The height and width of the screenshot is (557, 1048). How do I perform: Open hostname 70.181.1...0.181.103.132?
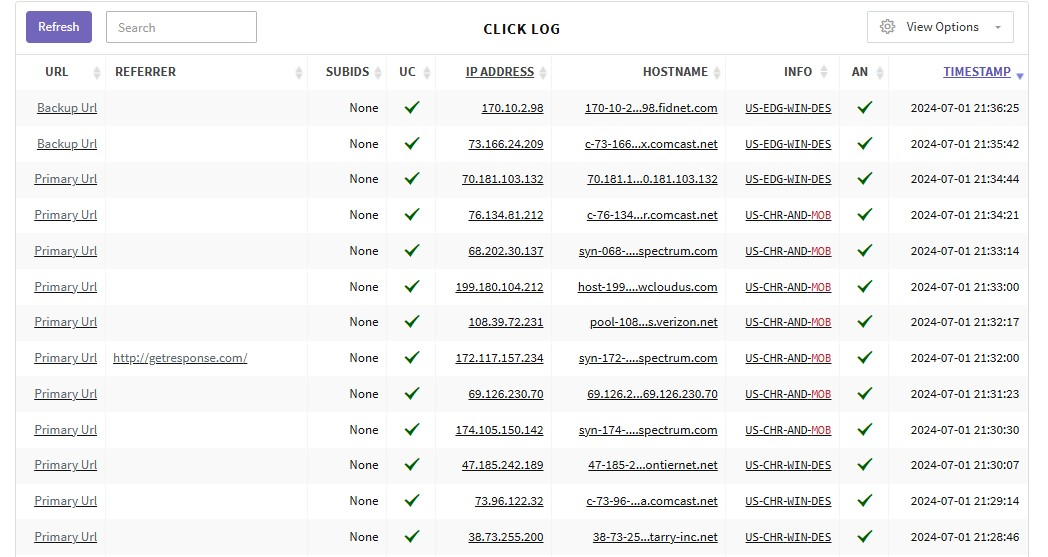pos(652,179)
